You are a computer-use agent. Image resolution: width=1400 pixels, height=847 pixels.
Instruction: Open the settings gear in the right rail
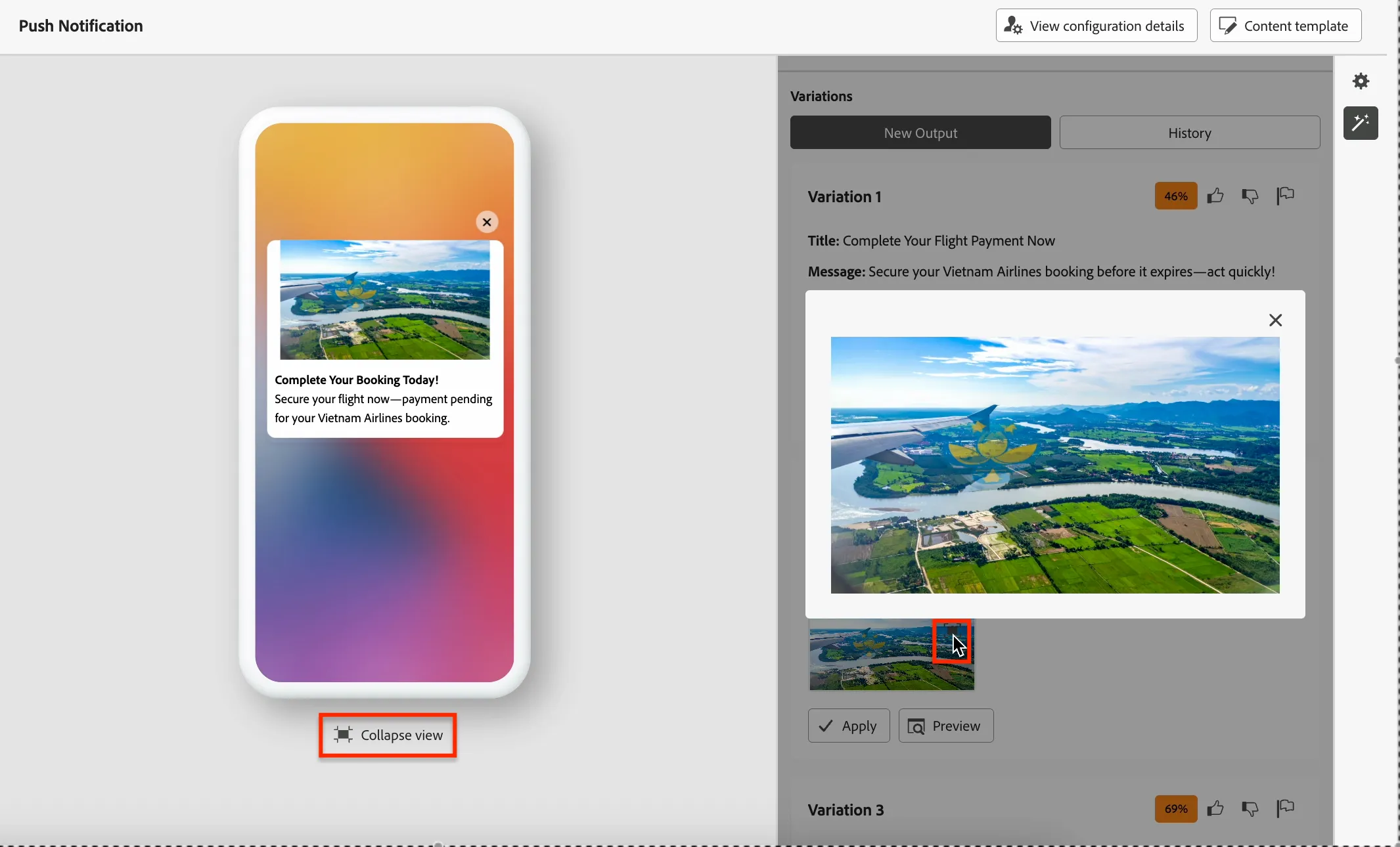[x=1361, y=81]
